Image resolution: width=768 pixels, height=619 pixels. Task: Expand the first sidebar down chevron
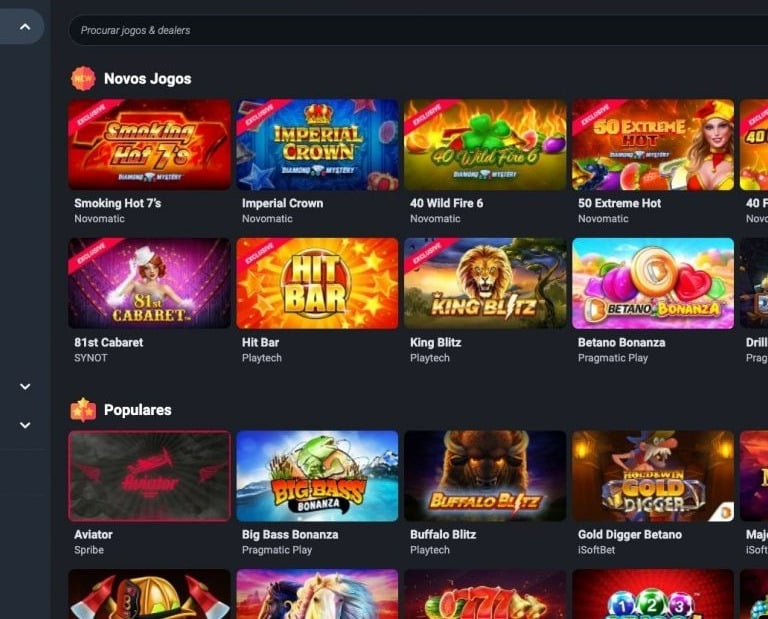point(25,387)
